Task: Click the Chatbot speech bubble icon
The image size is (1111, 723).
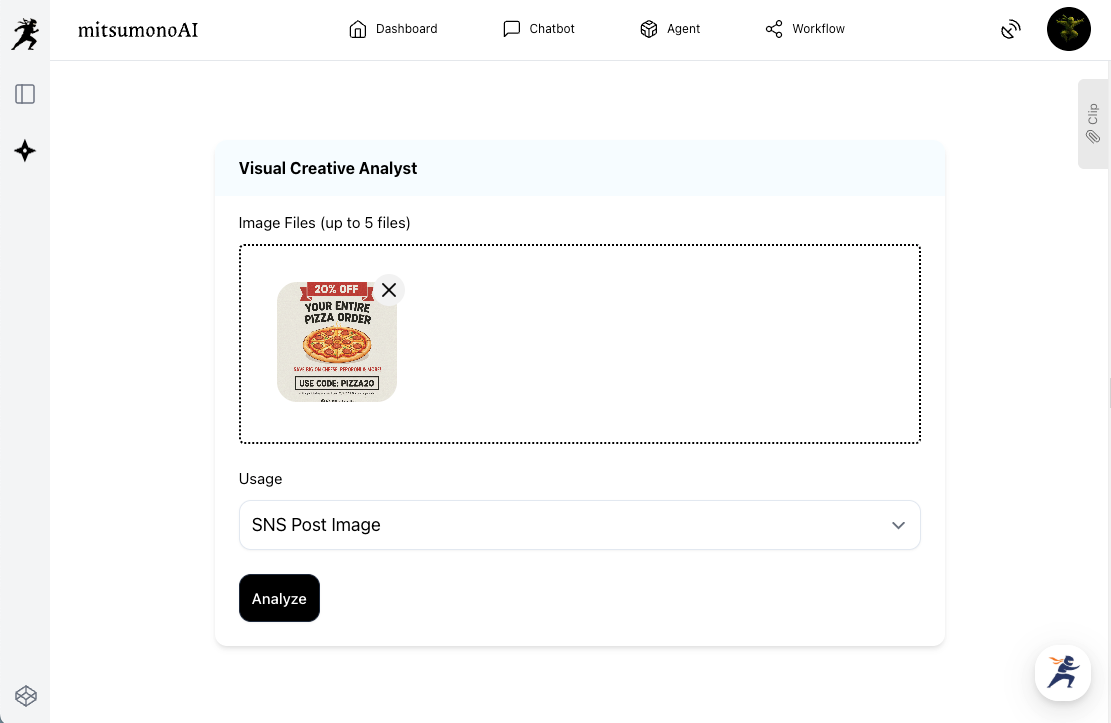Action: point(512,29)
